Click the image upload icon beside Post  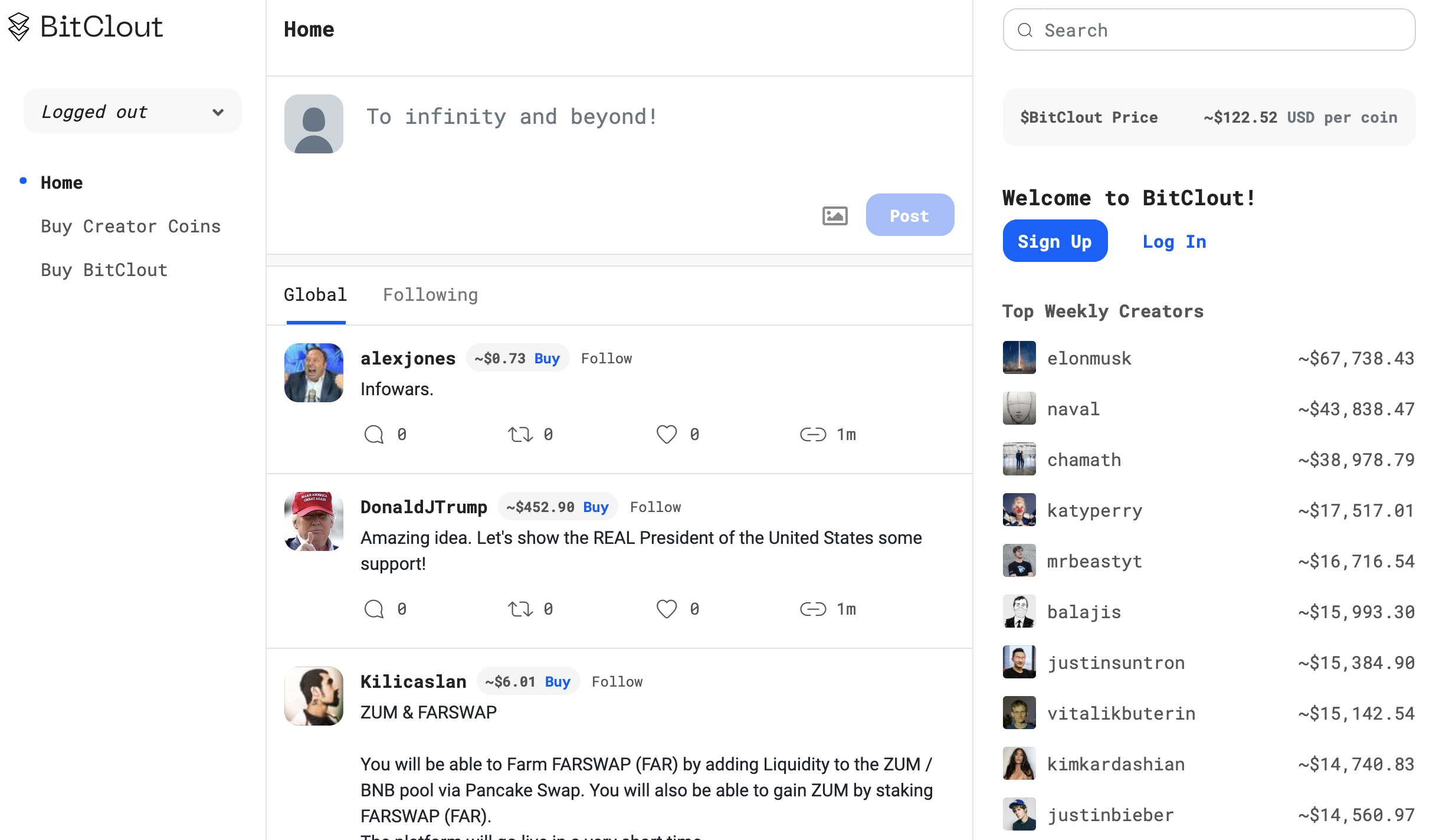click(835, 216)
